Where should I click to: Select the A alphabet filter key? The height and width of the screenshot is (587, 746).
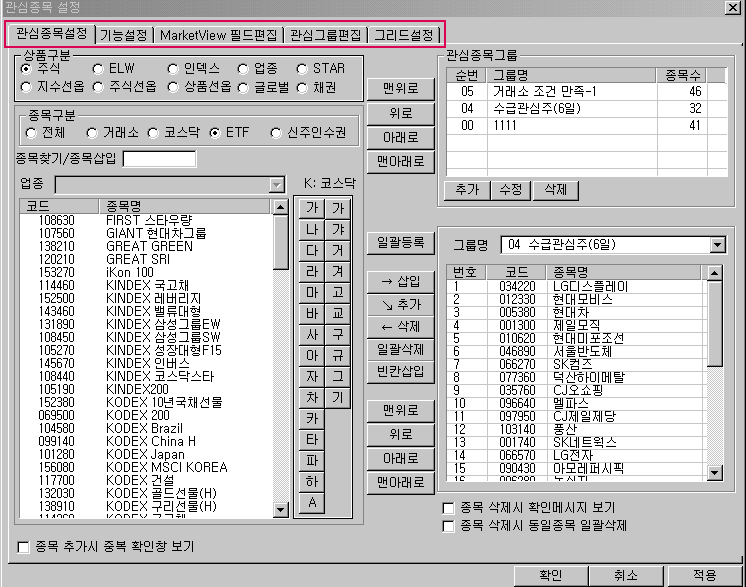(312, 502)
